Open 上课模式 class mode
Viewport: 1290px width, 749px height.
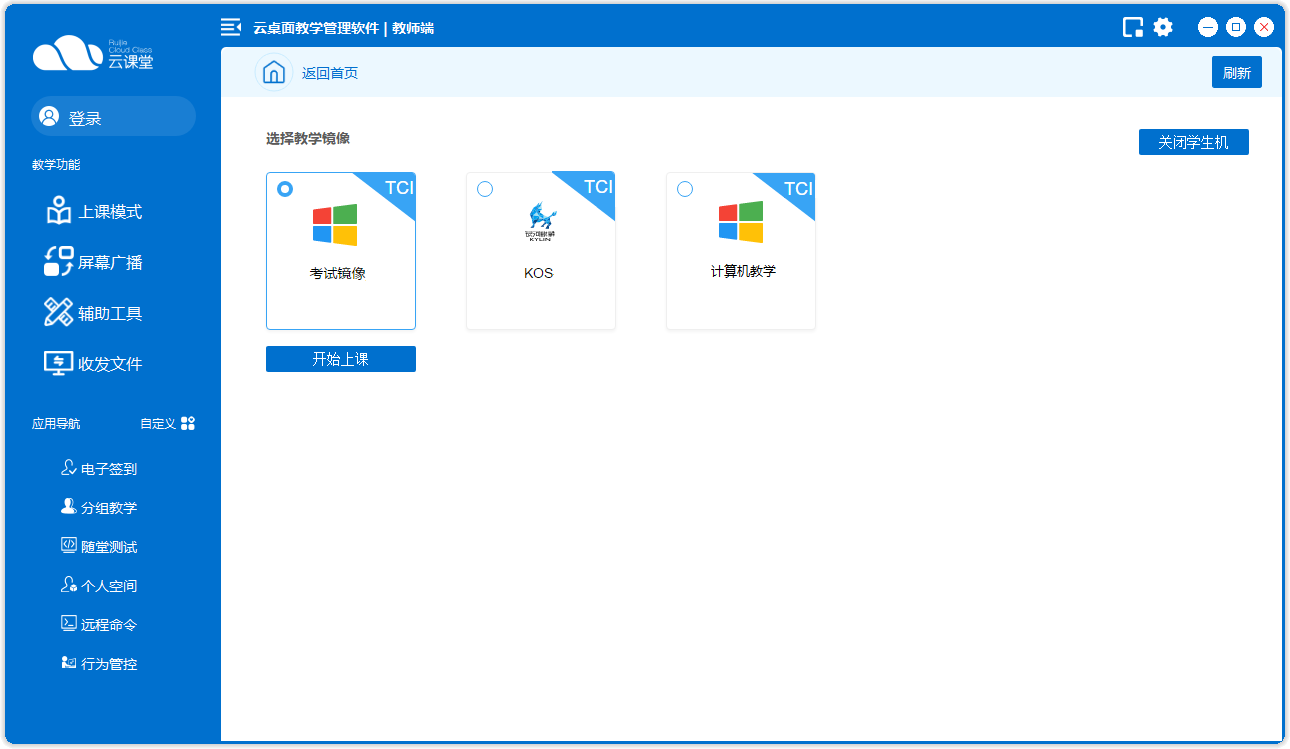click(95, 212)
